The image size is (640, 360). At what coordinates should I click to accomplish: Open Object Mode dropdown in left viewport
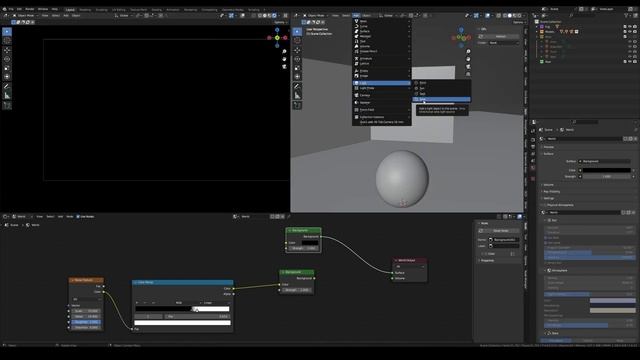point(26,16)
